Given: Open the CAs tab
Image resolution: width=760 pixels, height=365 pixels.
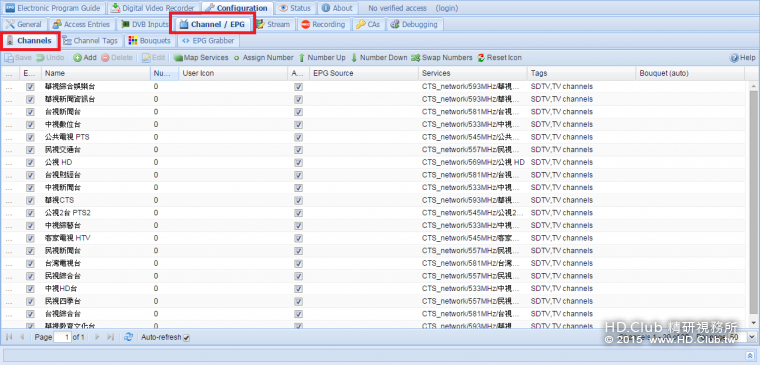Looking at the screenshot, I should coord(368,24).
